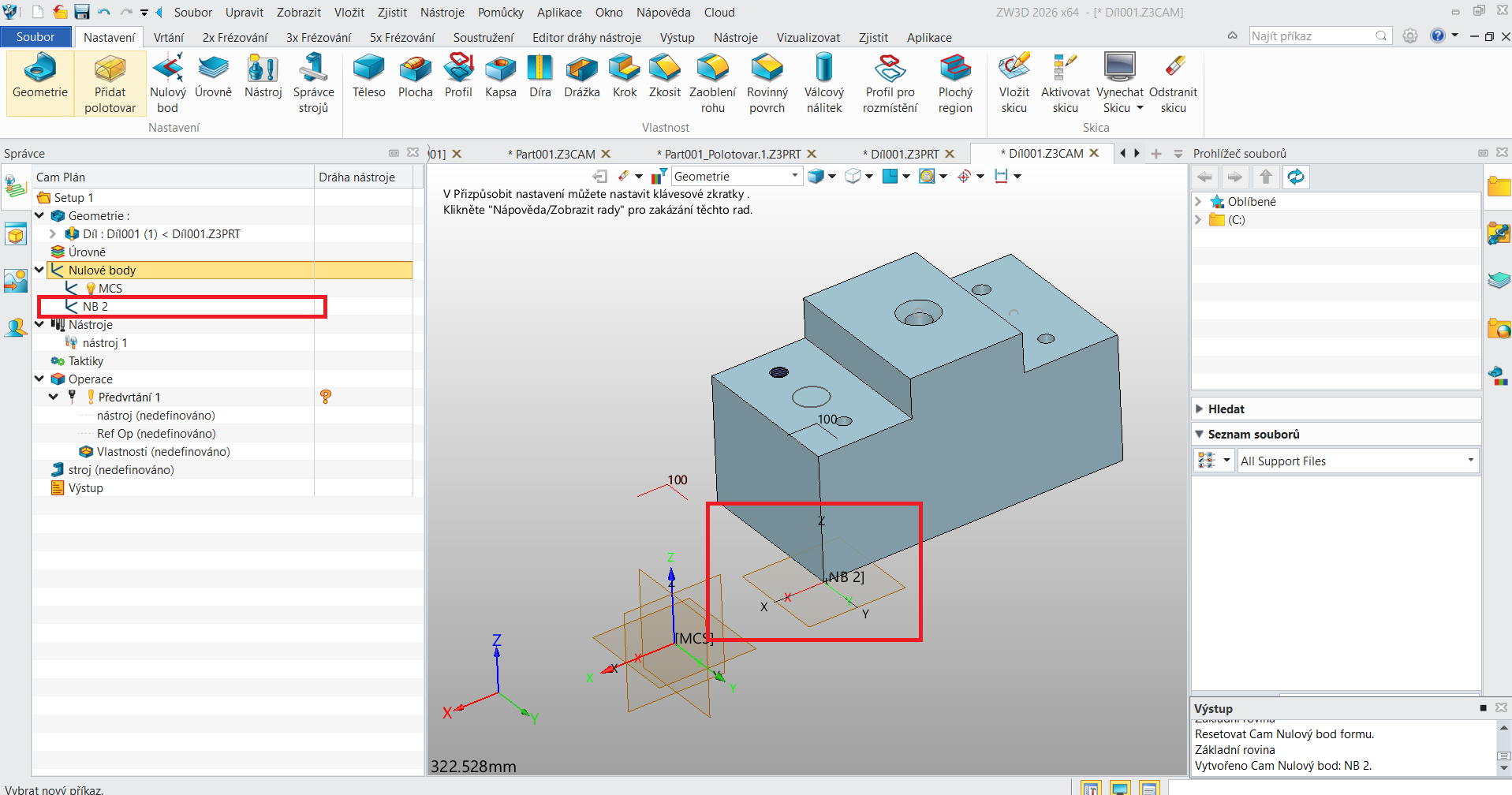Select the Taktiky tree item
The height and width of the screenshot is (795, 1512).
click(86, 360)
